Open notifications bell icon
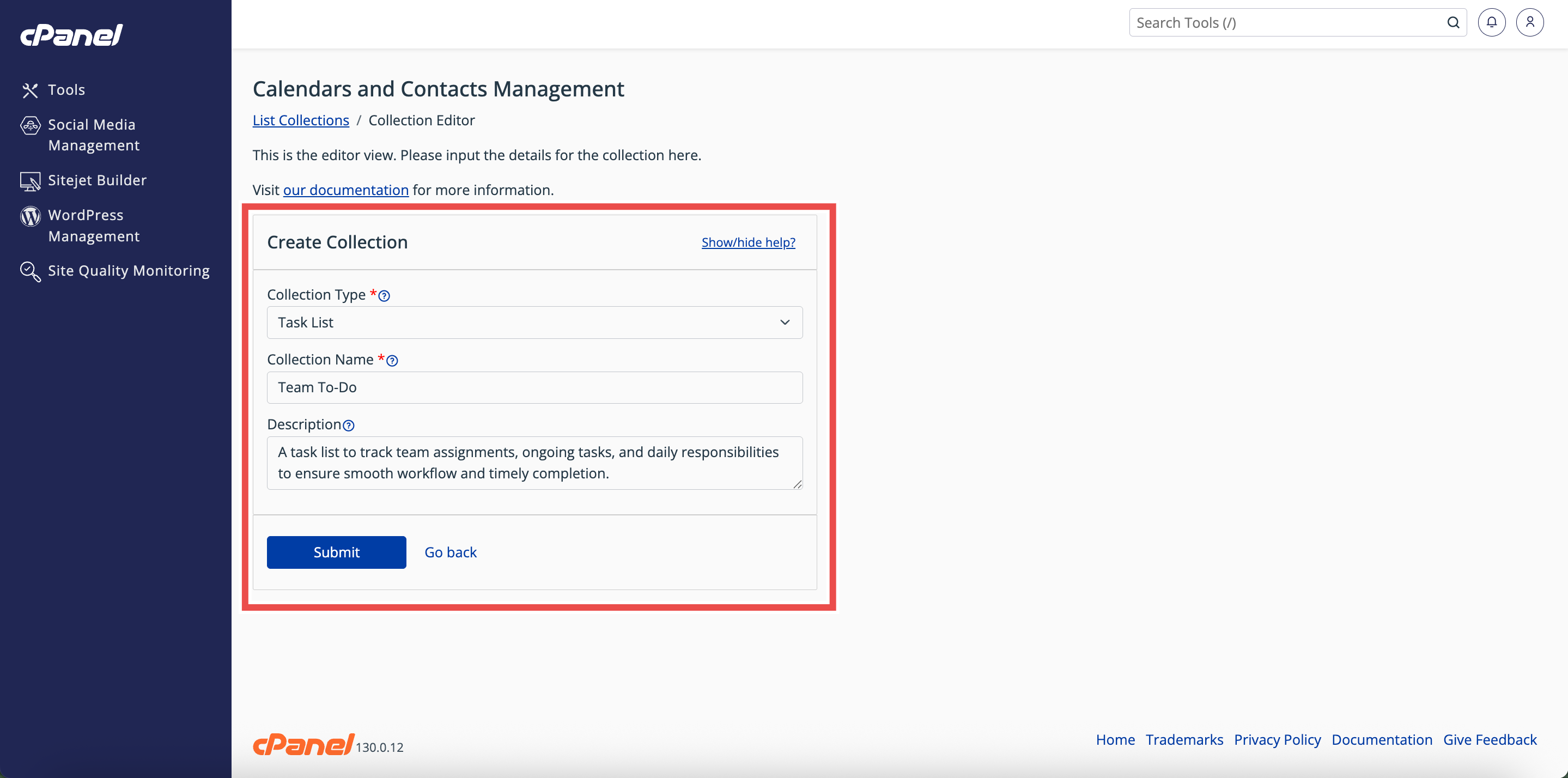 (x=1491, y=22)
